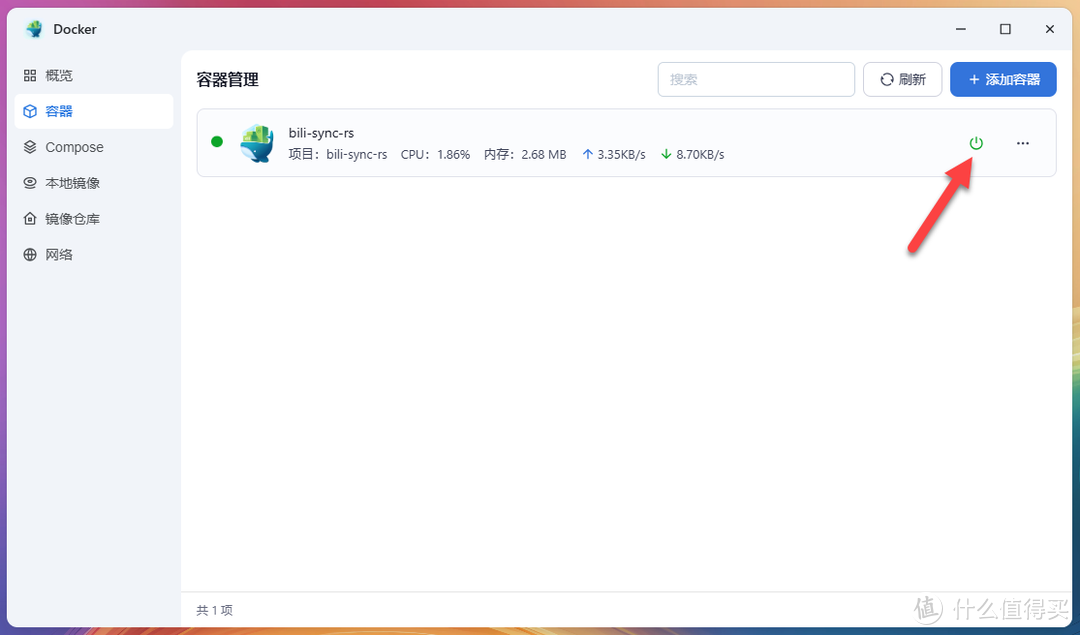The image size is (1080, 635).
Task: Open the 网络 network section
Action: (94, 255)
